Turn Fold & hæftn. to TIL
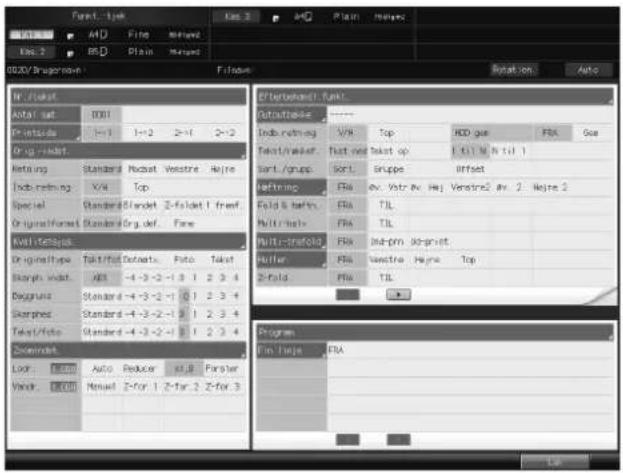 [x=385, y=205]
